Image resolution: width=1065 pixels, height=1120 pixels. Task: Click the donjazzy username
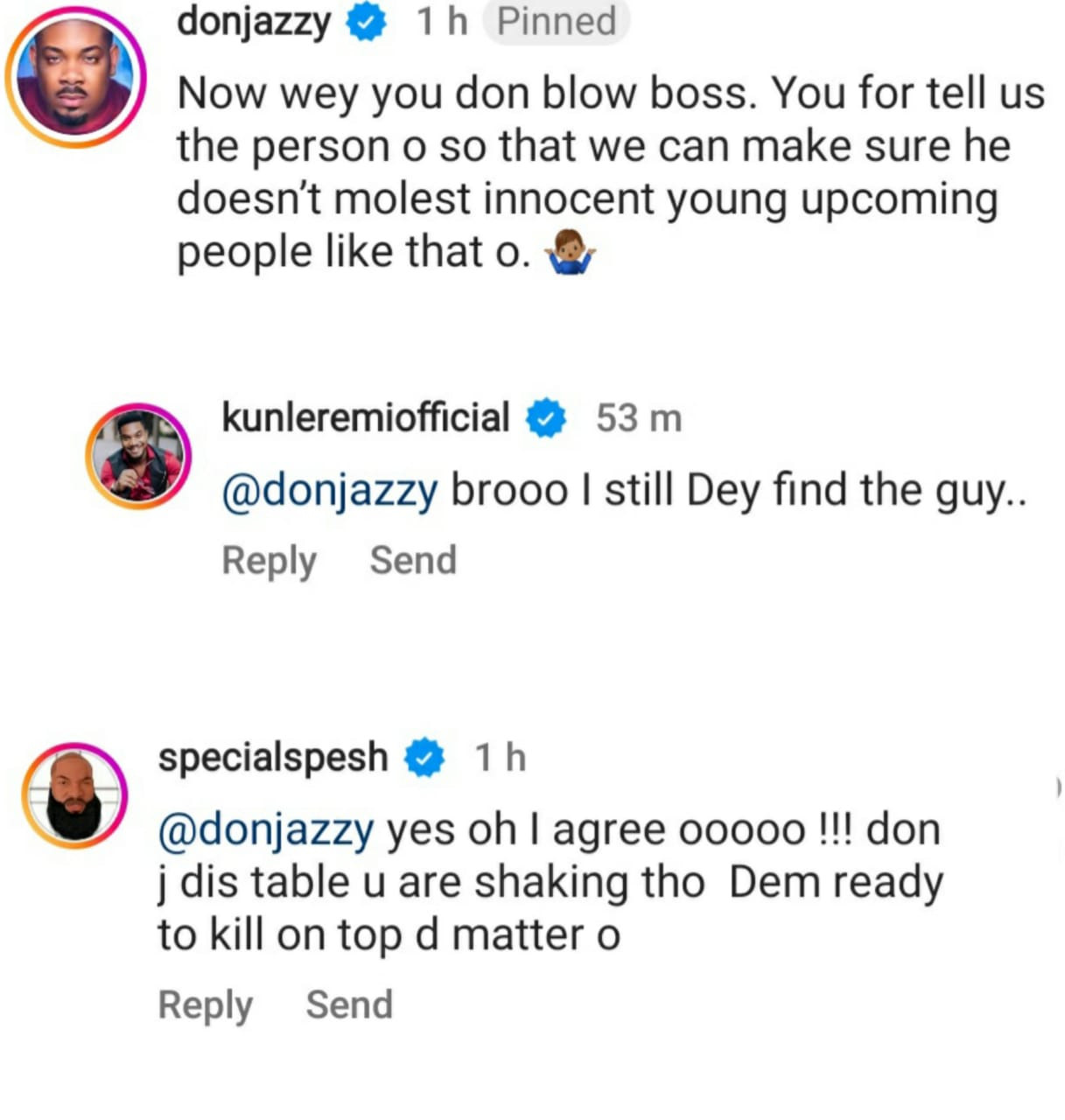click(255, 22)
